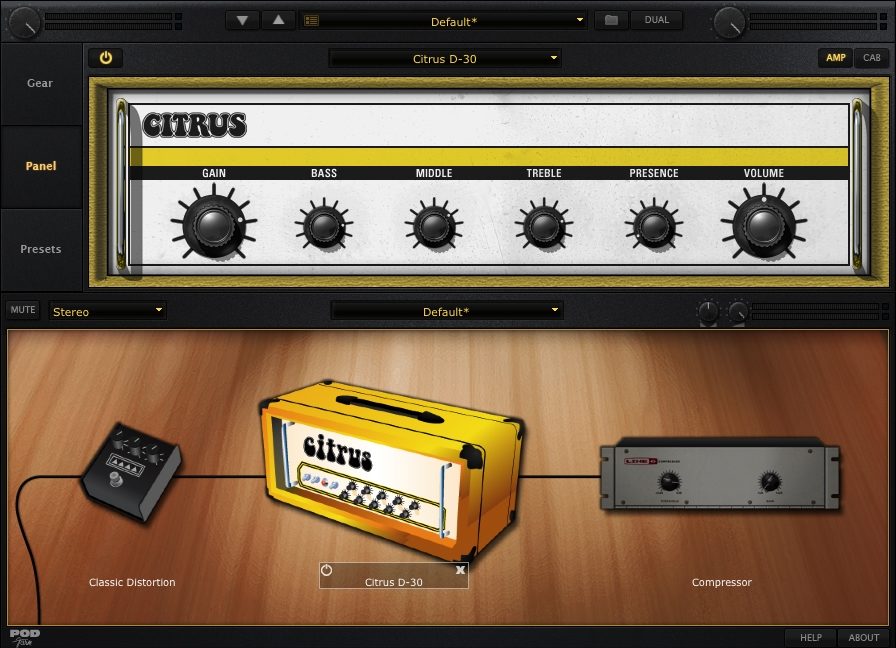This screenshot has width=896, height=648.
Task: Click the GAIN knob on the Citrus amp
Action: pyautogui.click(x=214, y=224)
